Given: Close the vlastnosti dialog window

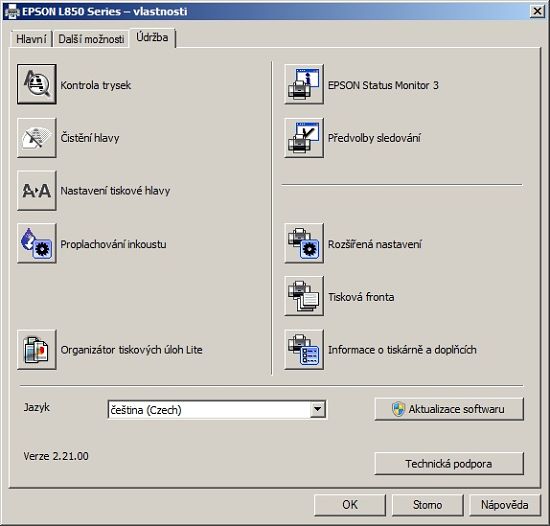Looking at the screenshot, I should coord(537,12).
